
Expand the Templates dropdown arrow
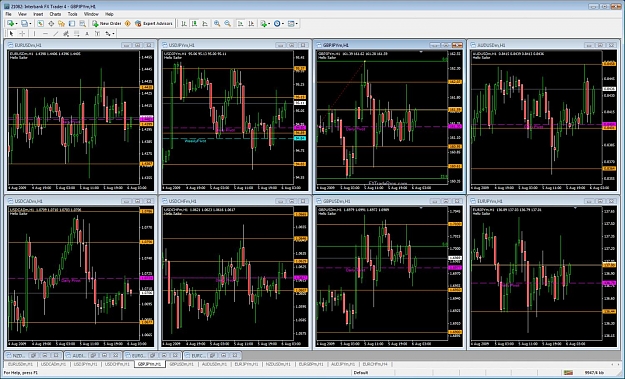[x=297, y=24]
